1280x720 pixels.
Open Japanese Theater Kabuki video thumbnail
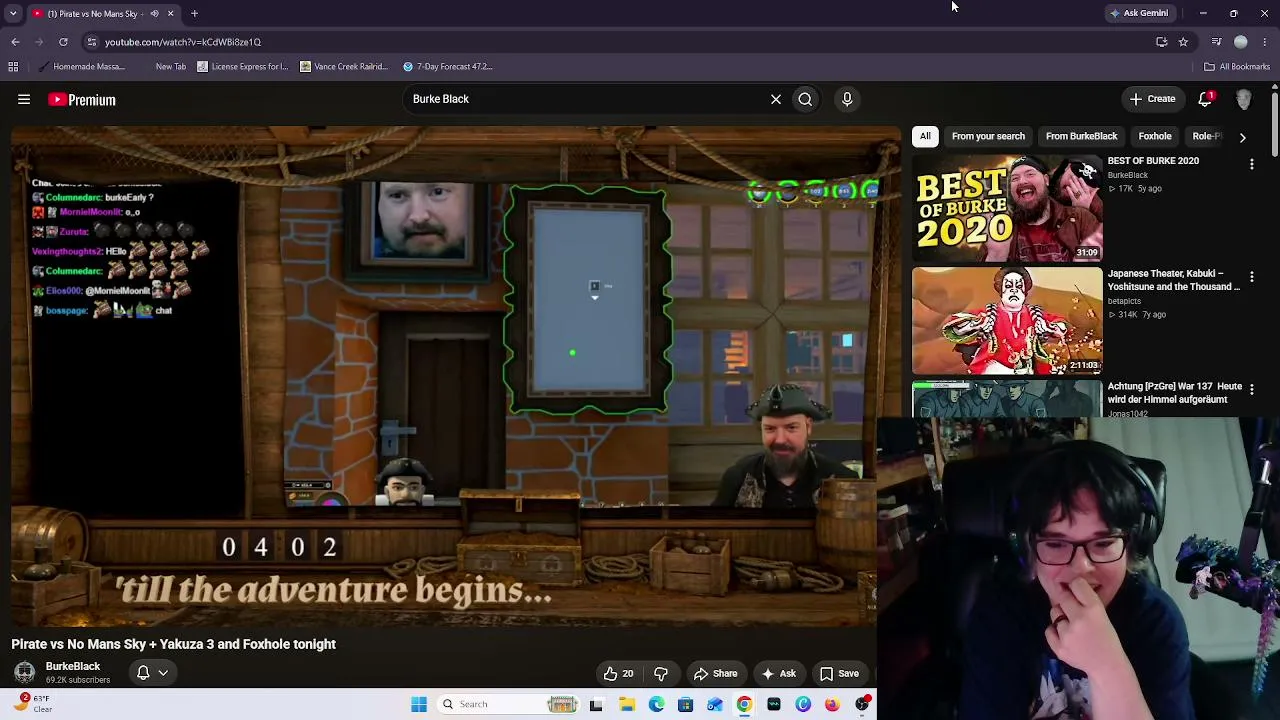tap(1007, 320)
